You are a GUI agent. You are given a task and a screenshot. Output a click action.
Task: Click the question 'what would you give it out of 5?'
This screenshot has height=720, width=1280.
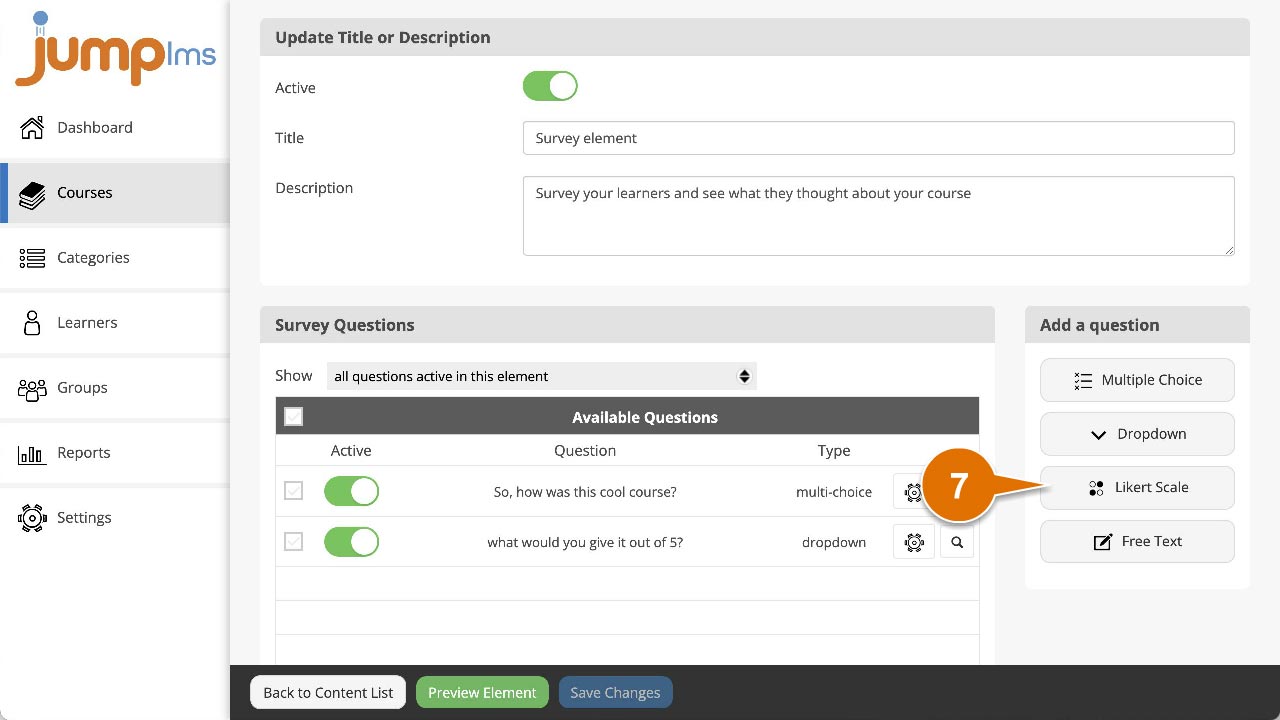point(585,542)
